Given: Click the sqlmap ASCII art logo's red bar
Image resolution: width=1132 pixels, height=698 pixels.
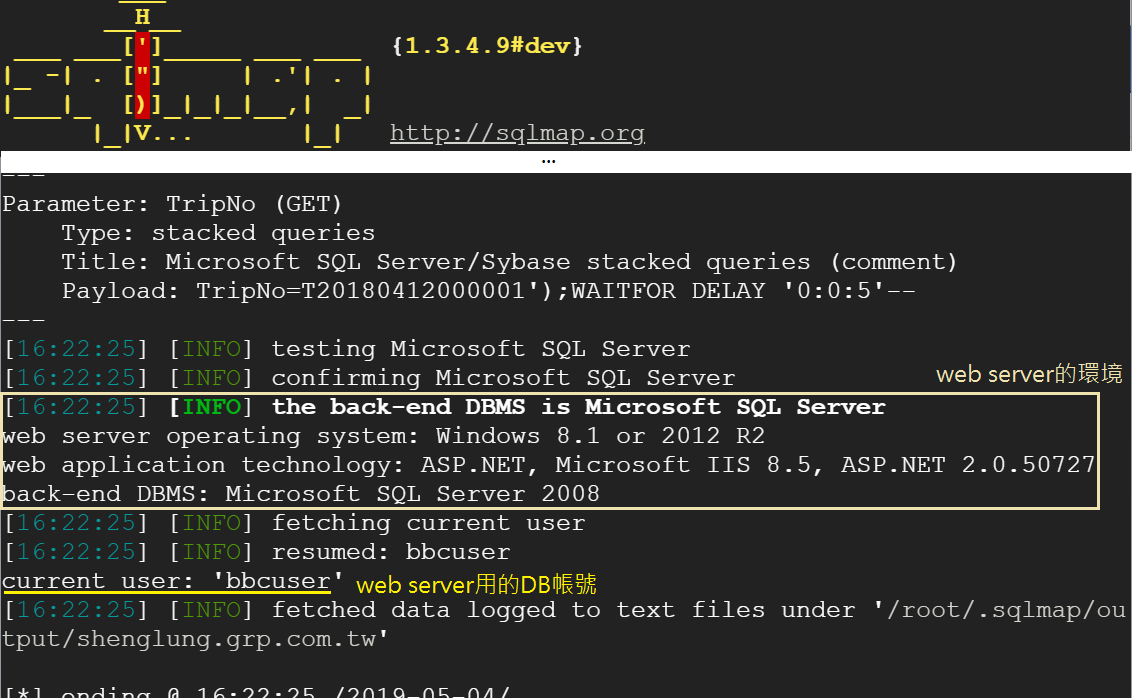Looking at the screenshot, I should pos(142,75).
